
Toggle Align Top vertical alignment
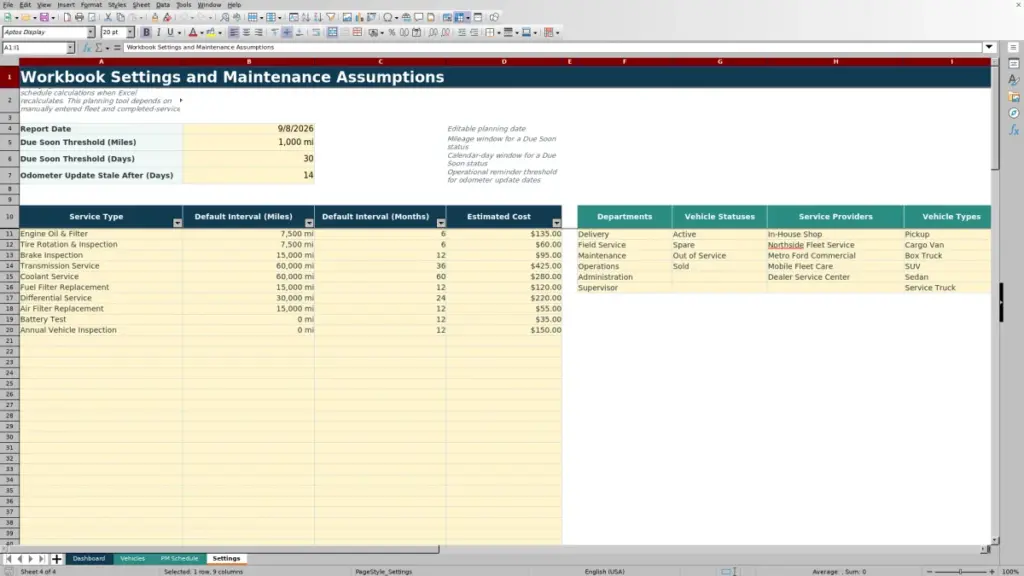point(274,33)
